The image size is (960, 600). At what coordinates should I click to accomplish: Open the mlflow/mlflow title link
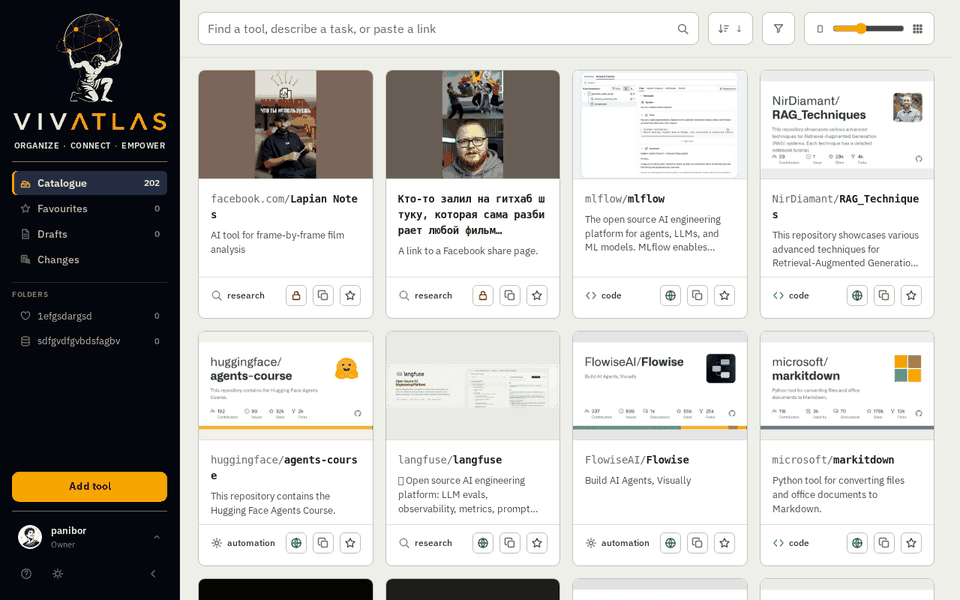click(624, 198)
